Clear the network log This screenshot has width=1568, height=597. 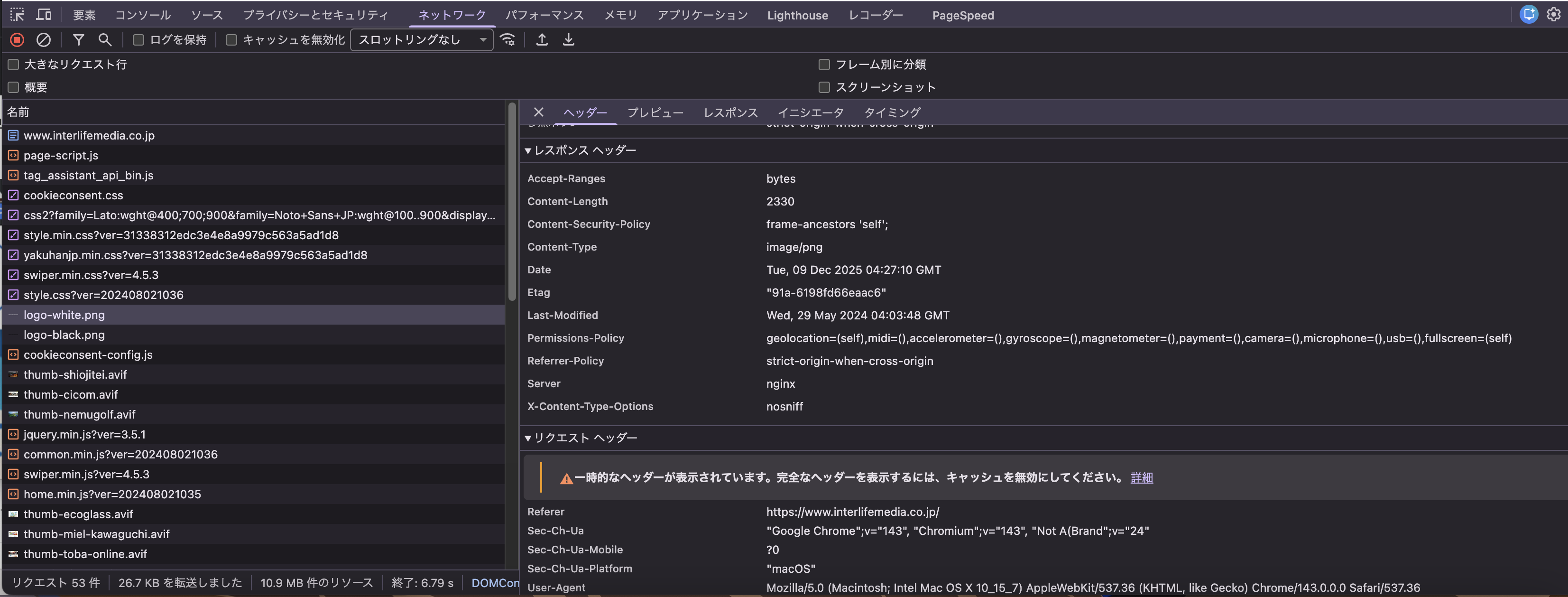43,39
